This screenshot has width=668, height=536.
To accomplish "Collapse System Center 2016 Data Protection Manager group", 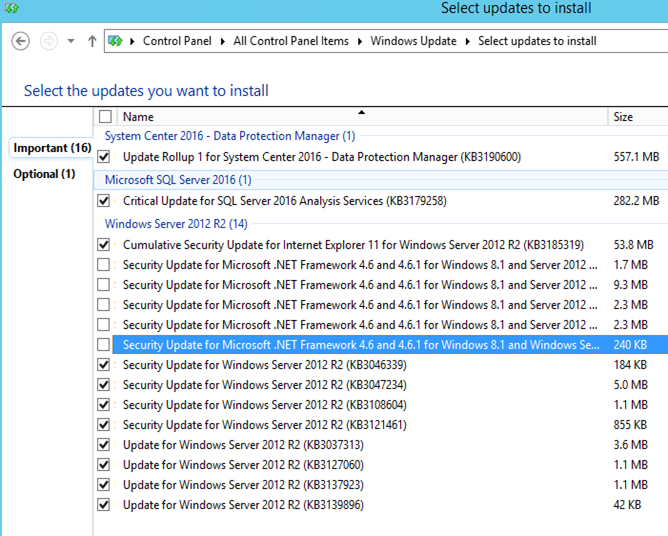I will click(230, 136).
